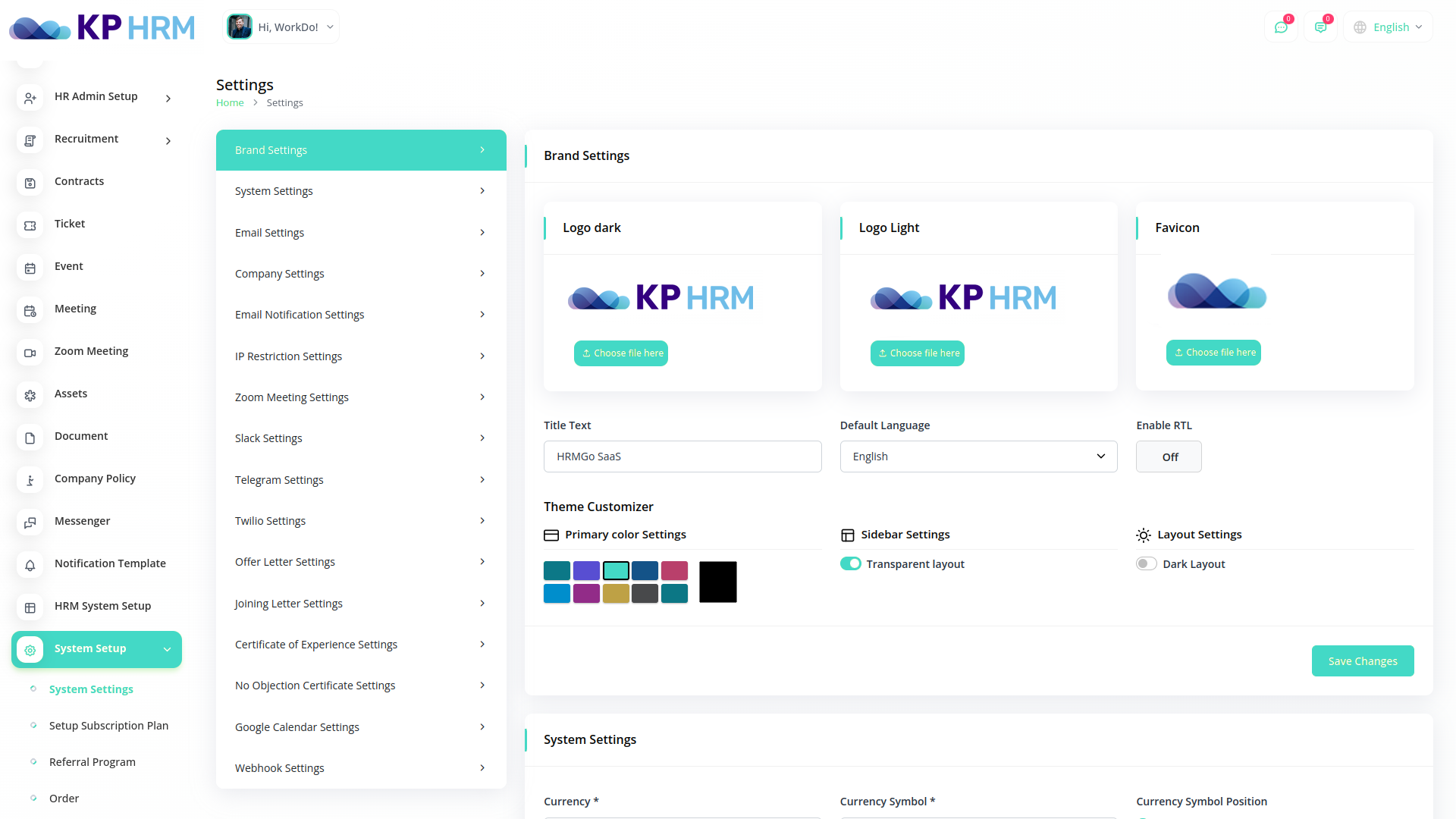Image resolution: width=1456 pixels, height=819 pixels.
Task: Click the Event calendar icon
Action: point(30,268)
